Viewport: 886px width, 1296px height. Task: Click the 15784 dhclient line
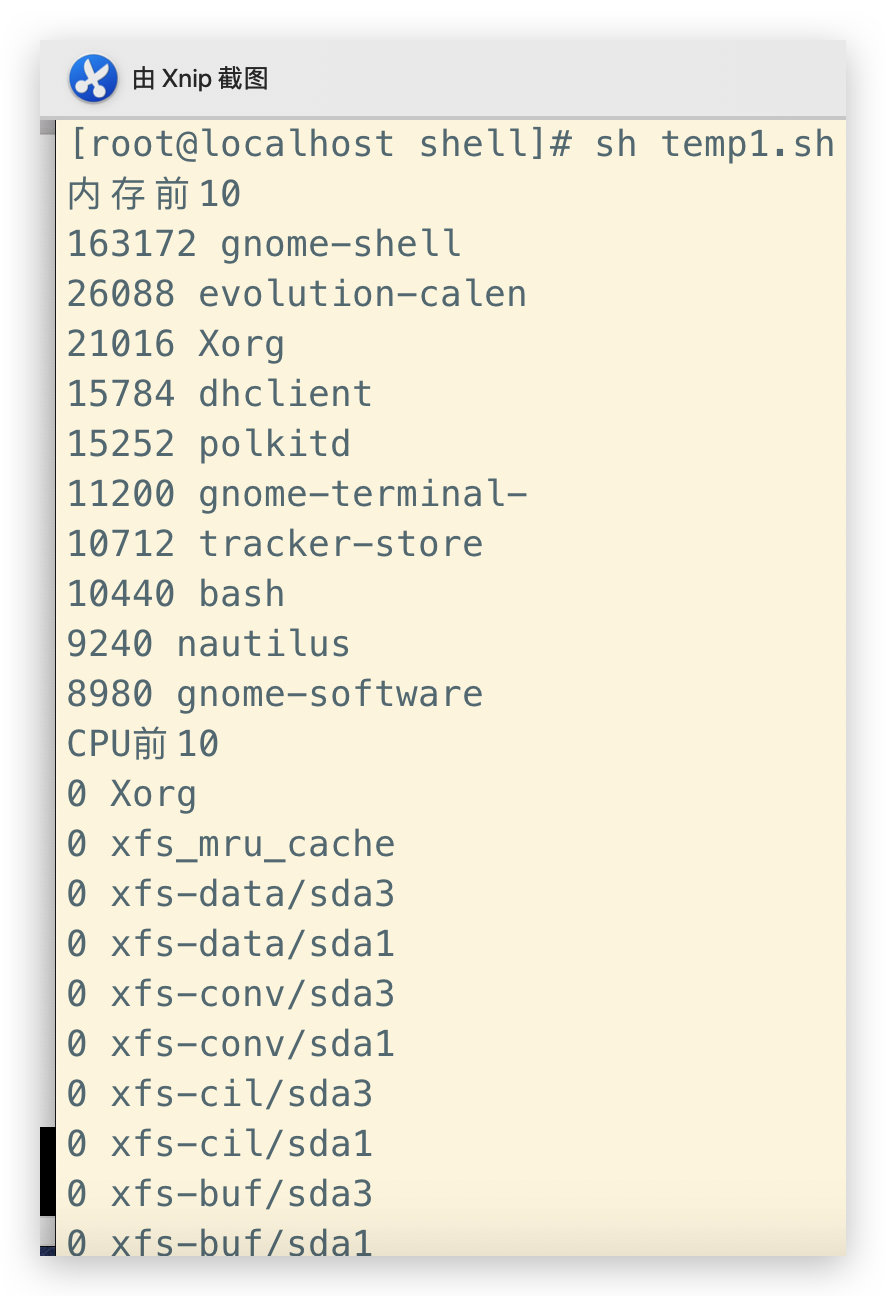point(220,394)
